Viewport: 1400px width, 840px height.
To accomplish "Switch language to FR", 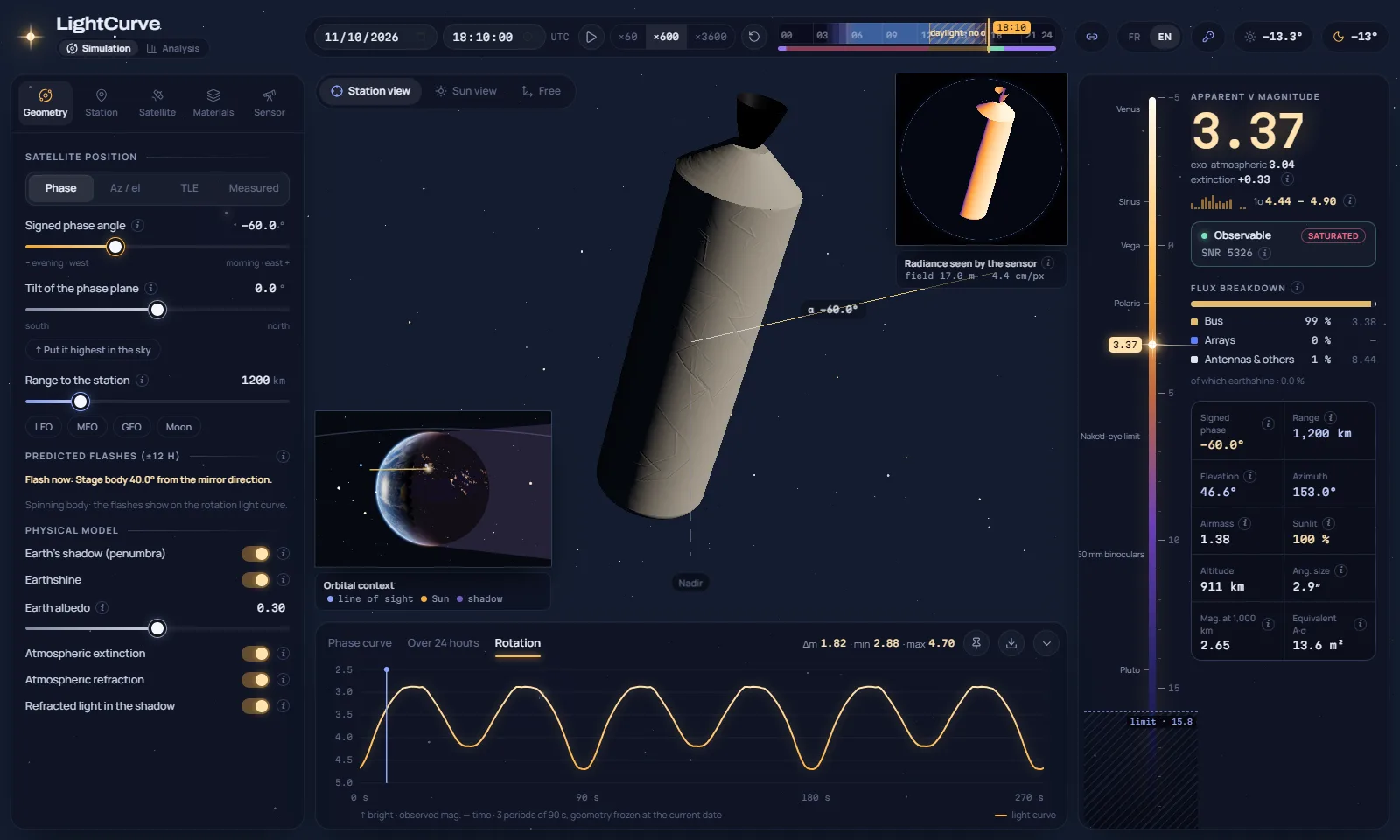I will pos(1134,37).
